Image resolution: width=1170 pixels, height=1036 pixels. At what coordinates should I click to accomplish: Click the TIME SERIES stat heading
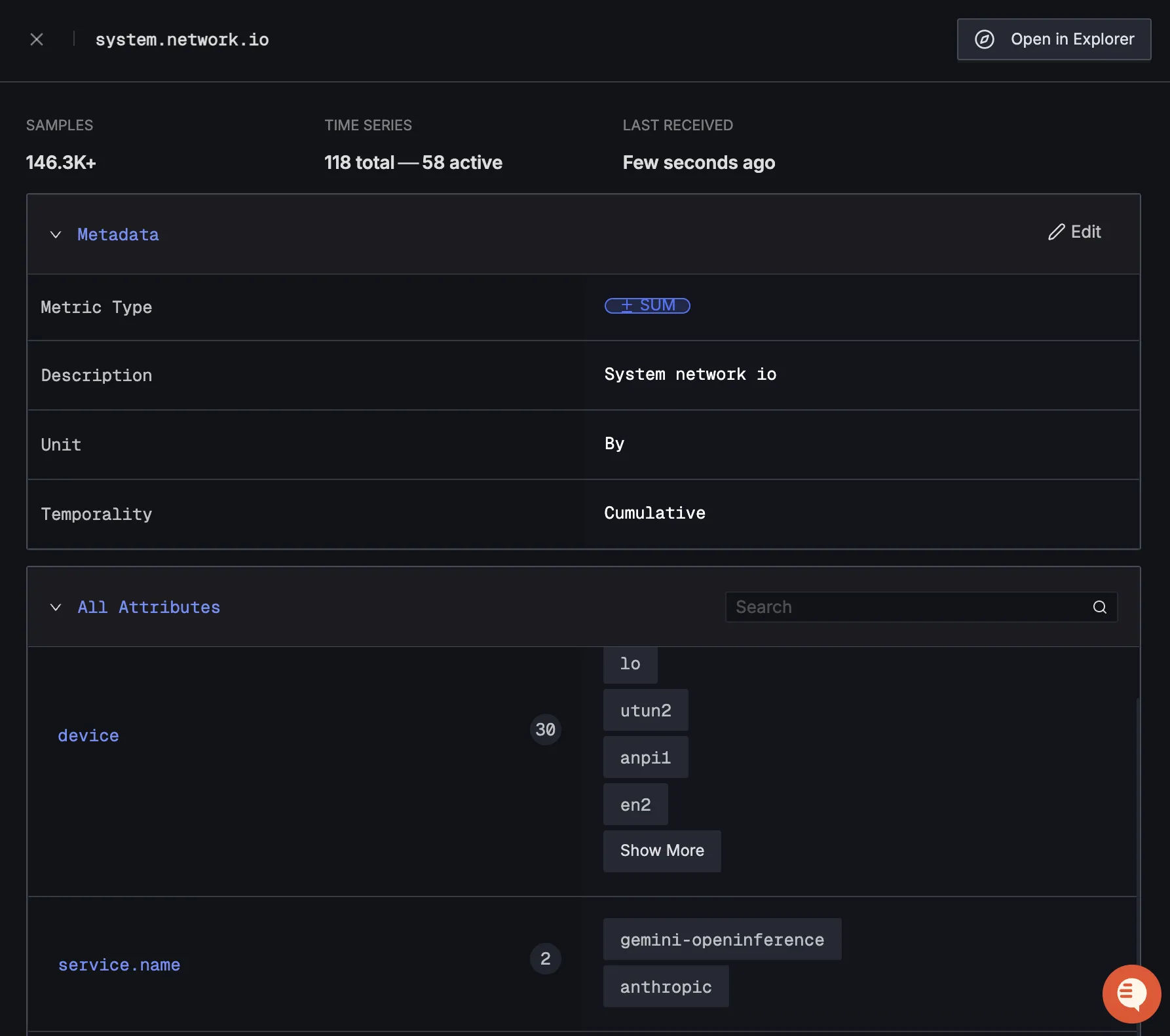tap(368, 125)
